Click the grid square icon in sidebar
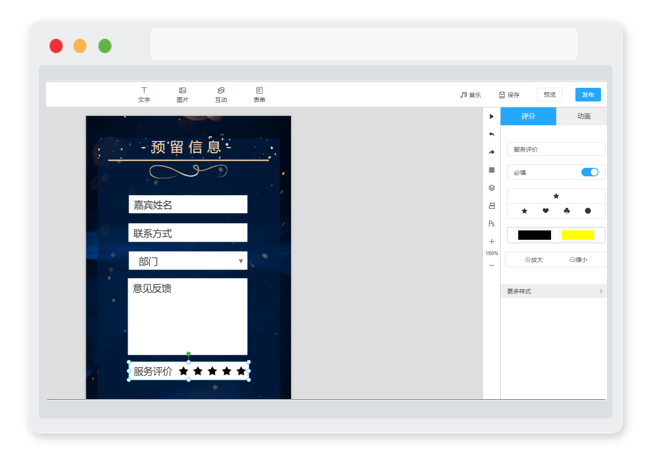Viewport: 660px width, 460px height. (x=491, y=170)
